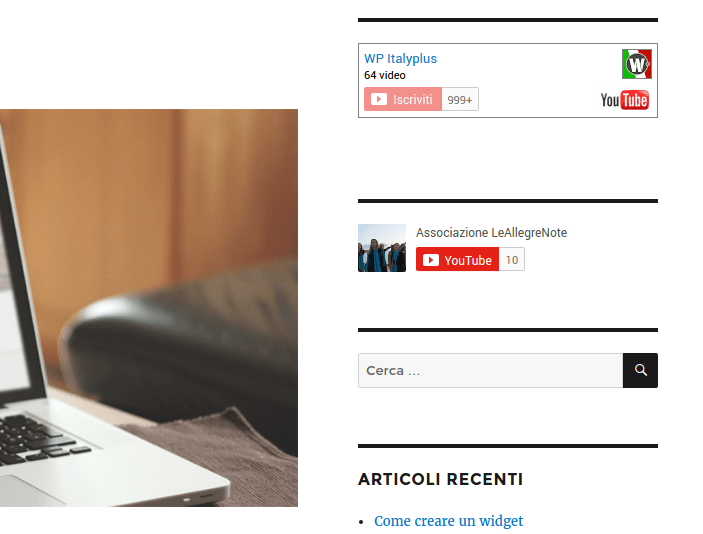Focus the Cerca search field
This screenshot has height=534, width=703.
coord(490,370)
